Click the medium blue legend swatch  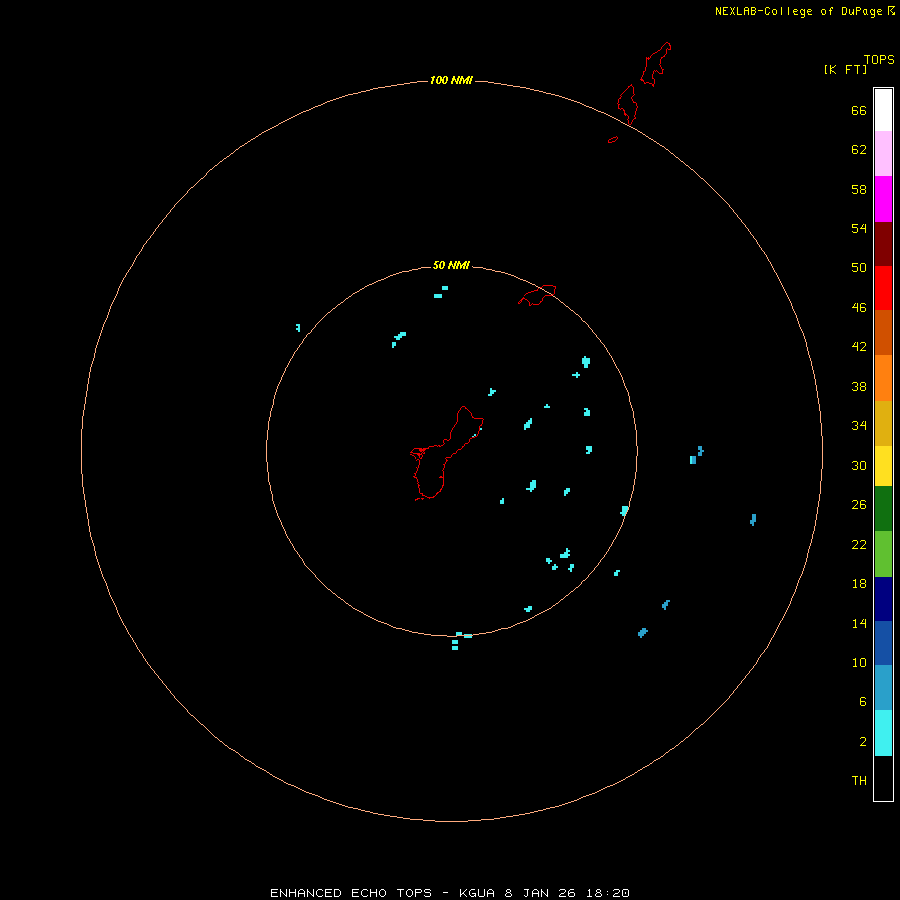(883, 643)
